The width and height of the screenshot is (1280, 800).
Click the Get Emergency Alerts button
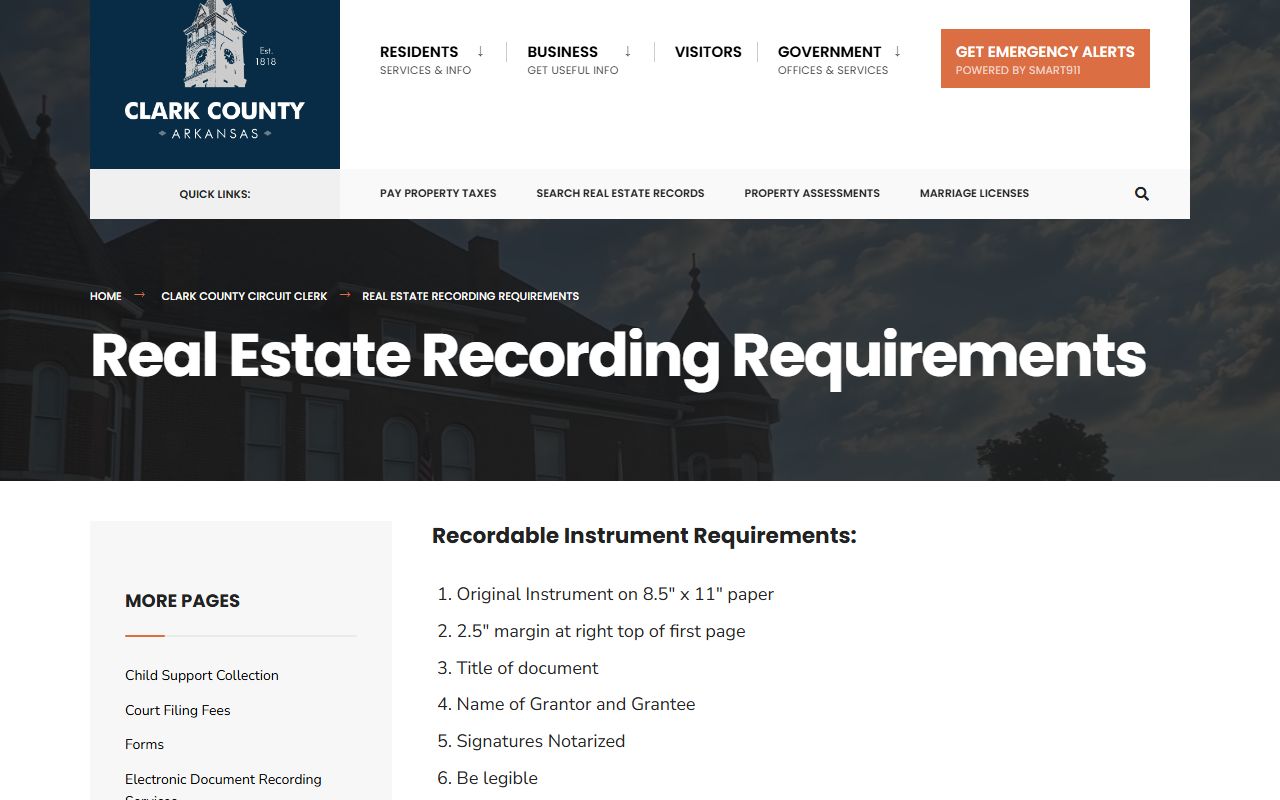click(x=1045, y=58)
